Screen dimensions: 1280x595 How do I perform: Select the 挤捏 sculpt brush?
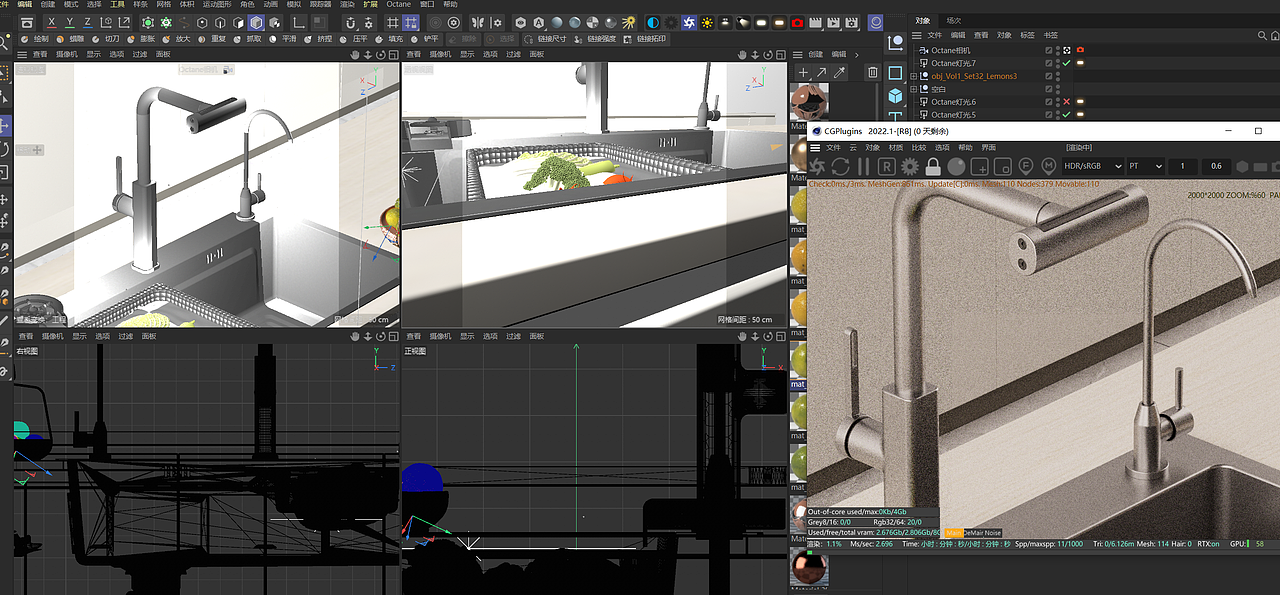318,39
